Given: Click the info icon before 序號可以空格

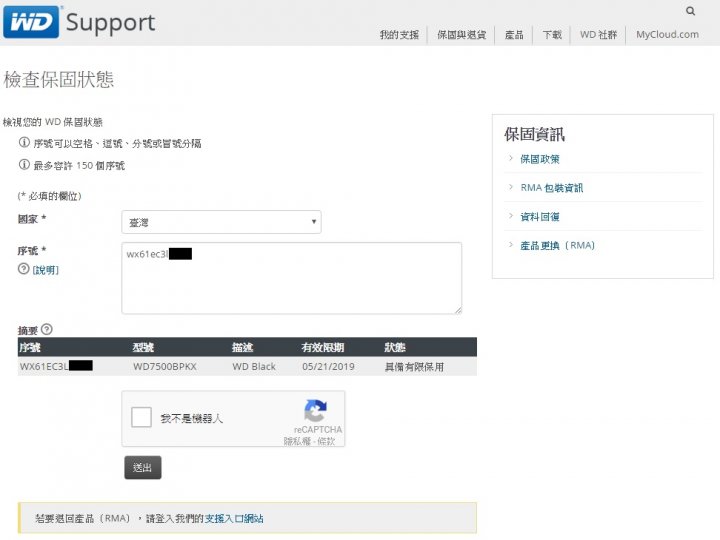Looking at the screenshot, I should 24,143.
